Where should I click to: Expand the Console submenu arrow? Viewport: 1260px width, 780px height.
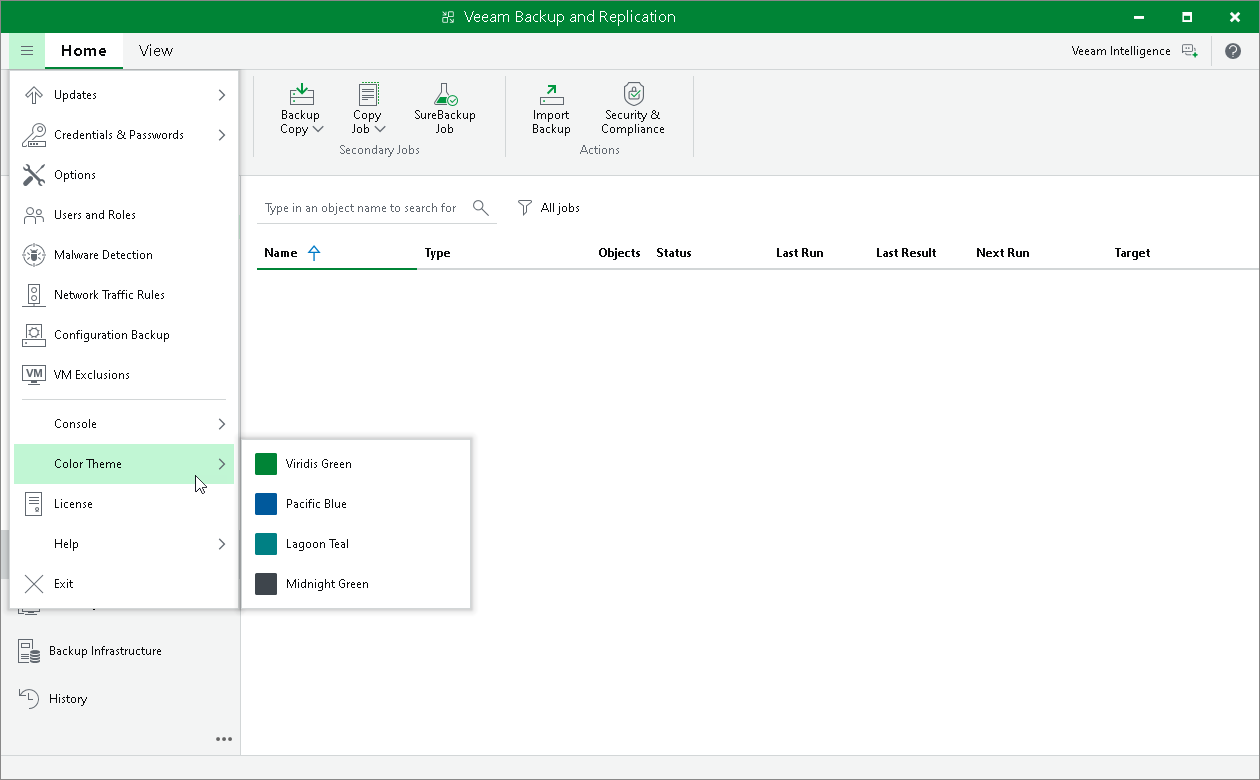[x=221, y=424]
